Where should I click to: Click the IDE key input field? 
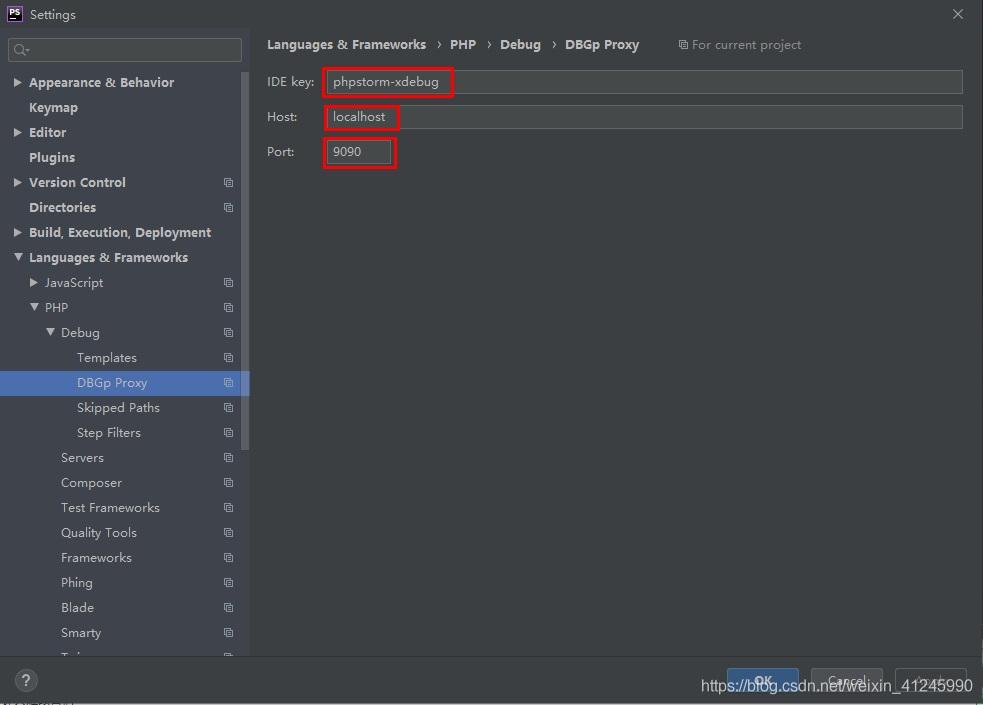[x=640, y=82]
